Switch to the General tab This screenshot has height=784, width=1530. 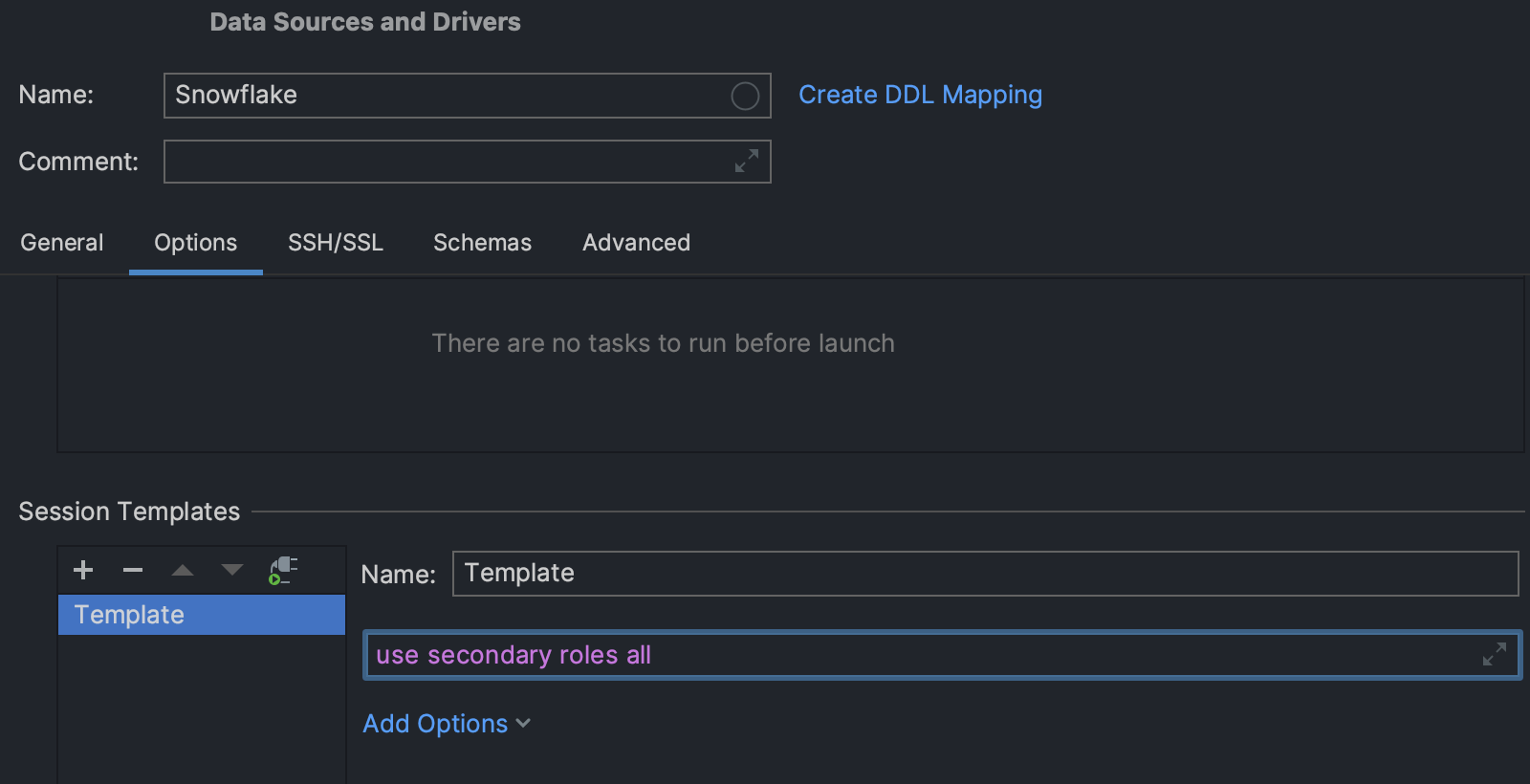coord(62,243)
